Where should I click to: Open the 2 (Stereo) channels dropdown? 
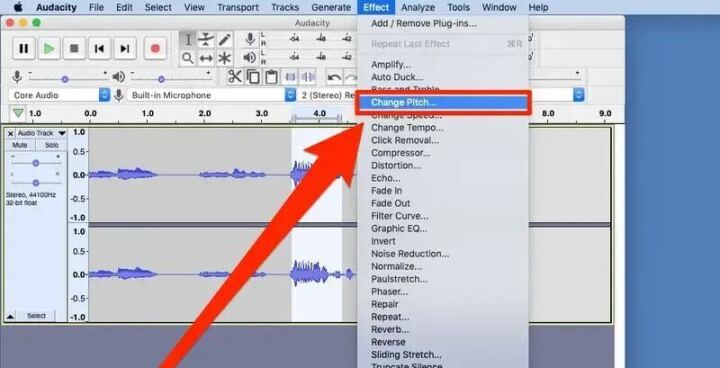[328, 95]
